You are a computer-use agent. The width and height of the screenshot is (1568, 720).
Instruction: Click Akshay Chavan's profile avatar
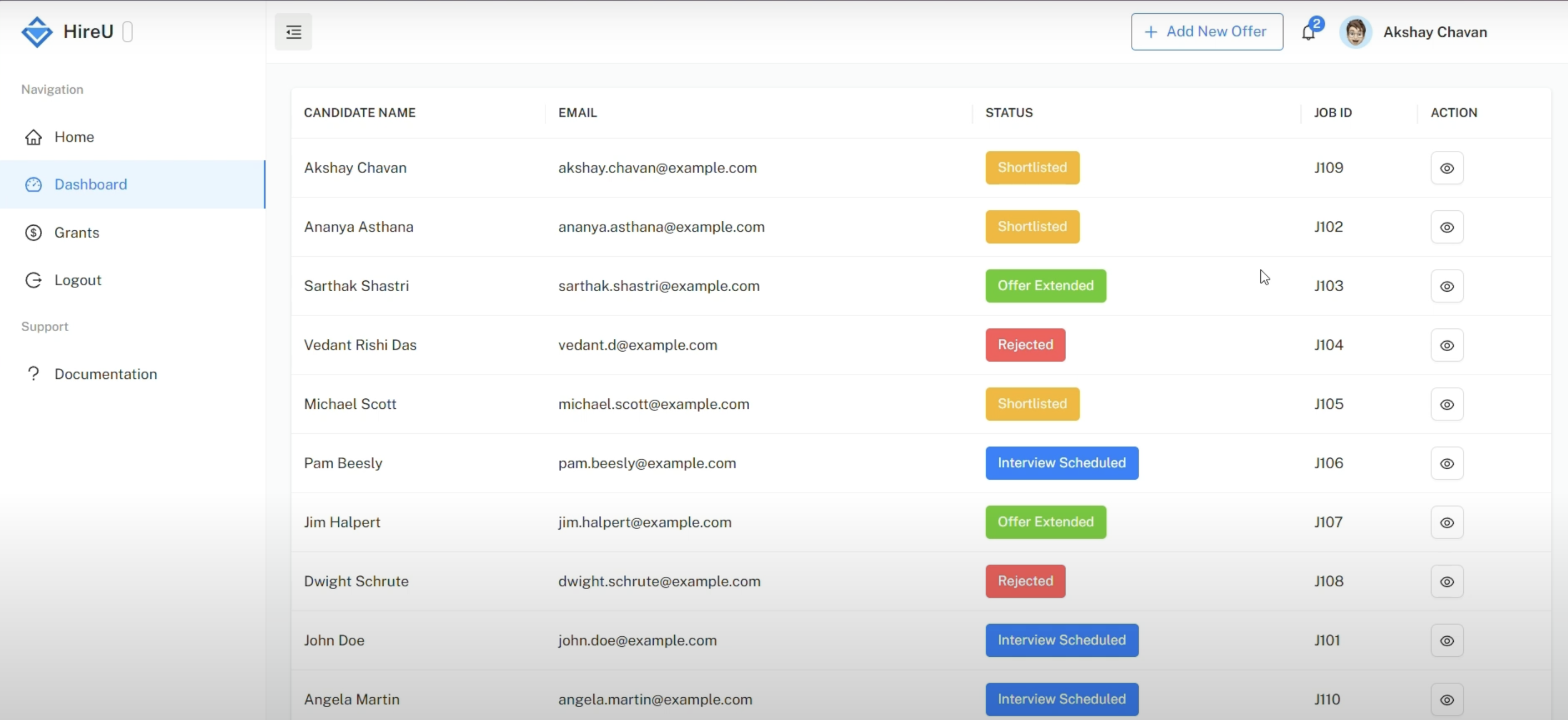(1355, 32)
